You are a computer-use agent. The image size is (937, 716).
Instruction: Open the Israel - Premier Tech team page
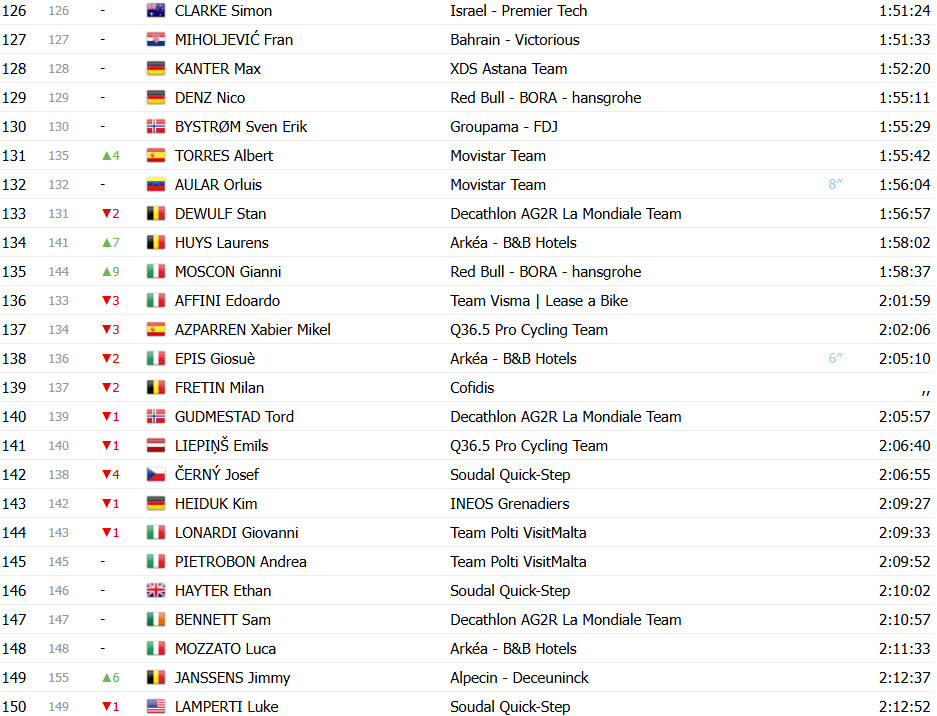[519, 11]
